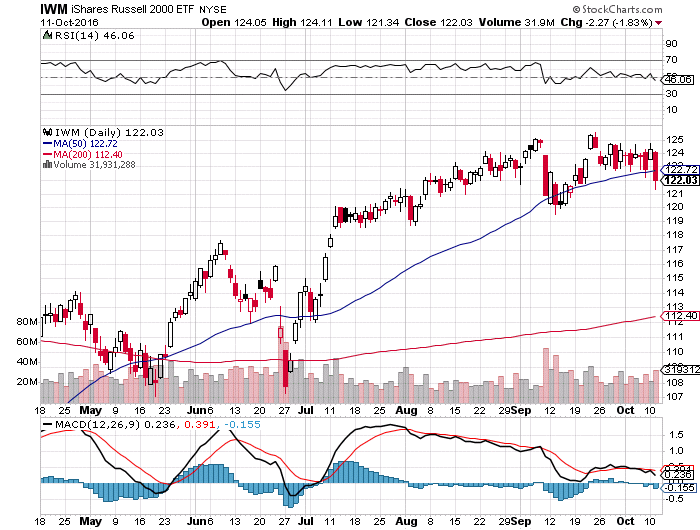Click the Sep label on MACD panel date axis
This screenshot has height=530, width=700.
click(521, 522)
